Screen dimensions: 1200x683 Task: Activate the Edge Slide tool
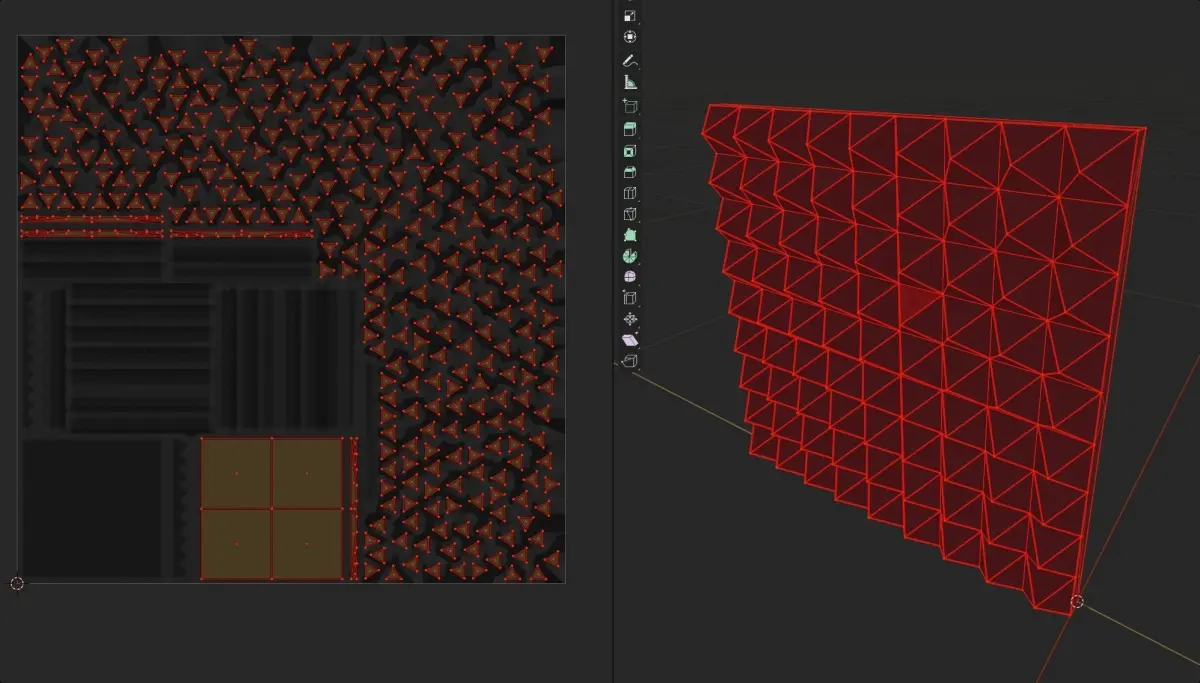[629, 298]
